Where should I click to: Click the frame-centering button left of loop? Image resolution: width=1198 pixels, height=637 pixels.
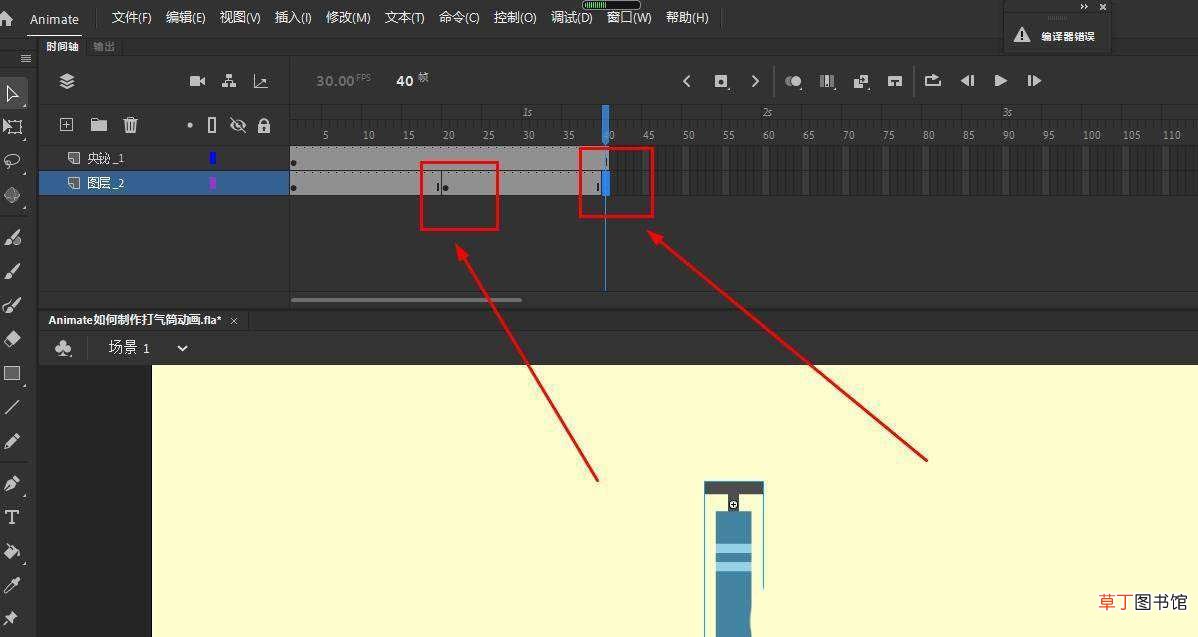click(x=895, y=81)
